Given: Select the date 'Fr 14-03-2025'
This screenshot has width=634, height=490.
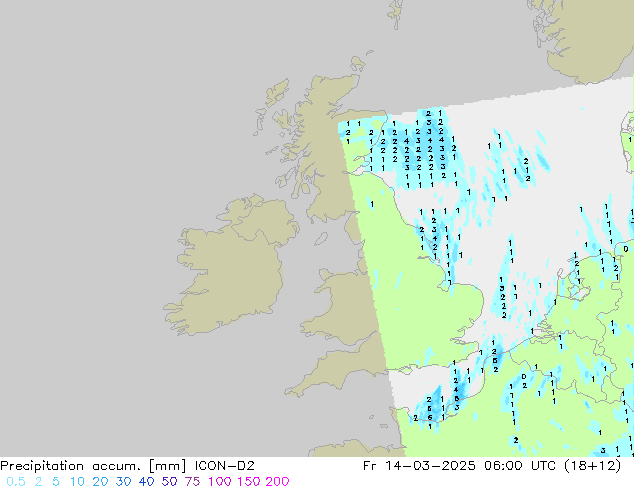Looking at the screenshot, I should (419, 466).
